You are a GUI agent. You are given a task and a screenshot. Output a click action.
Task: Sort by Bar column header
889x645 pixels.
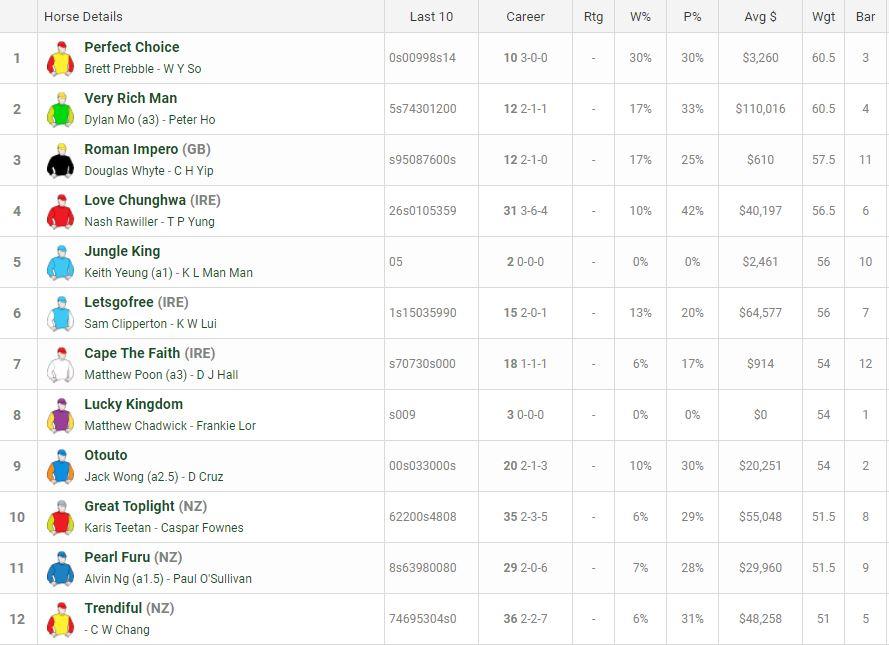click(865, 16)
